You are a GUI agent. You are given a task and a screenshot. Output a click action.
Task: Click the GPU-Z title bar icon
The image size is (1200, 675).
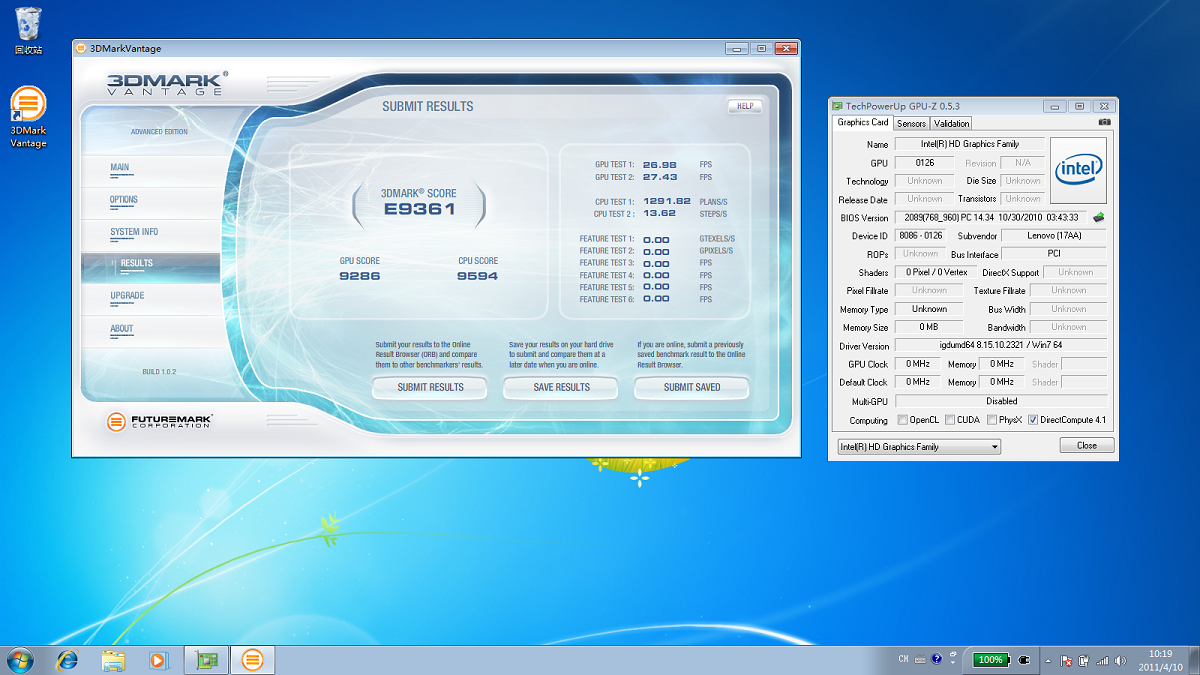click(x=838, y=106)
